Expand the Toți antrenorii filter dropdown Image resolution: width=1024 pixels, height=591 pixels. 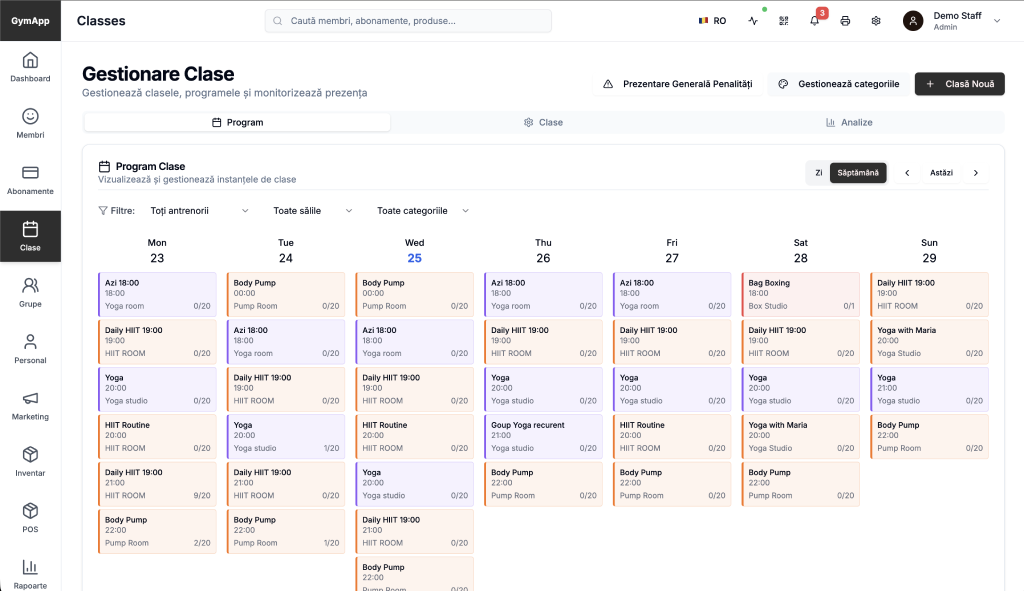coord(199,211)
